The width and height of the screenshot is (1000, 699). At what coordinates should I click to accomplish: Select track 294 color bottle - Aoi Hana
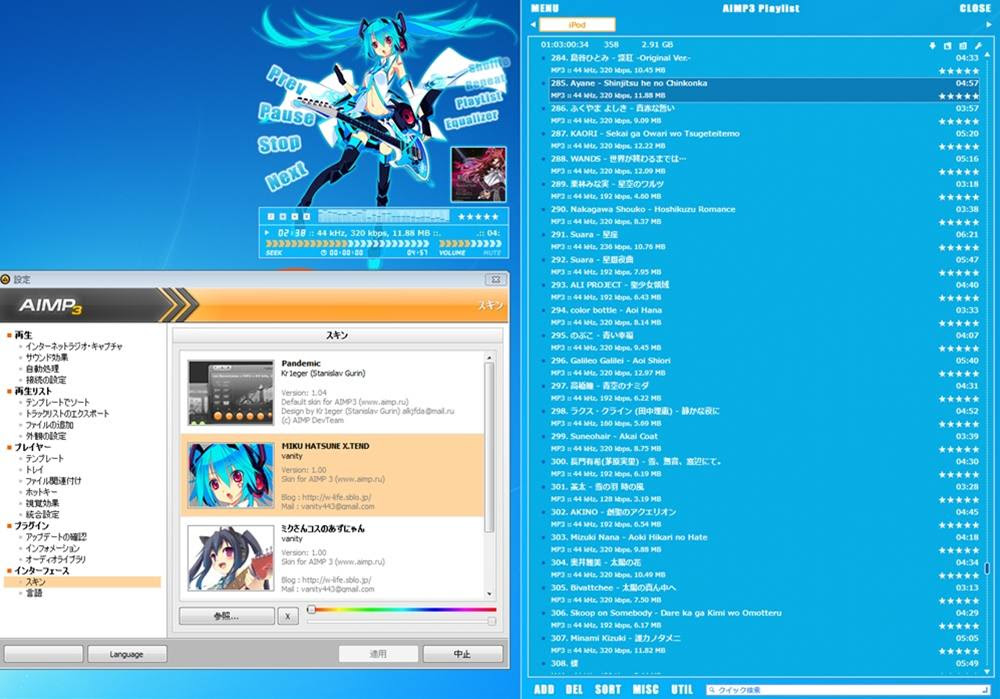click(x=764, y=316)
